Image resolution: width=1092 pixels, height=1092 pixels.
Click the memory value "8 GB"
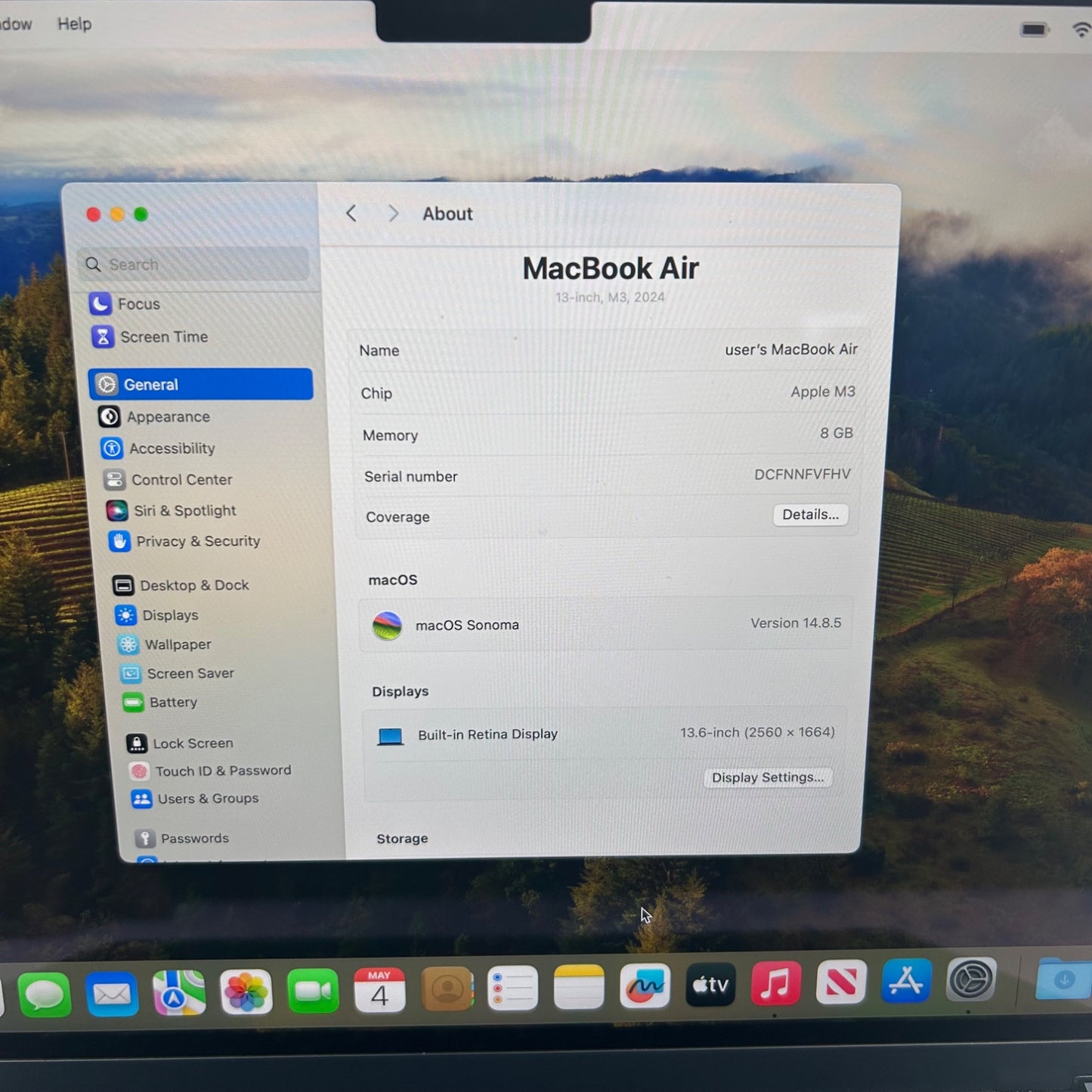(837, 433)
